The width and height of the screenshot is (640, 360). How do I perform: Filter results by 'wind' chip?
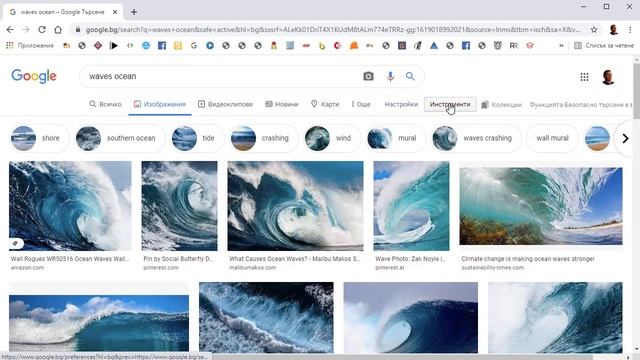[332, 138]
